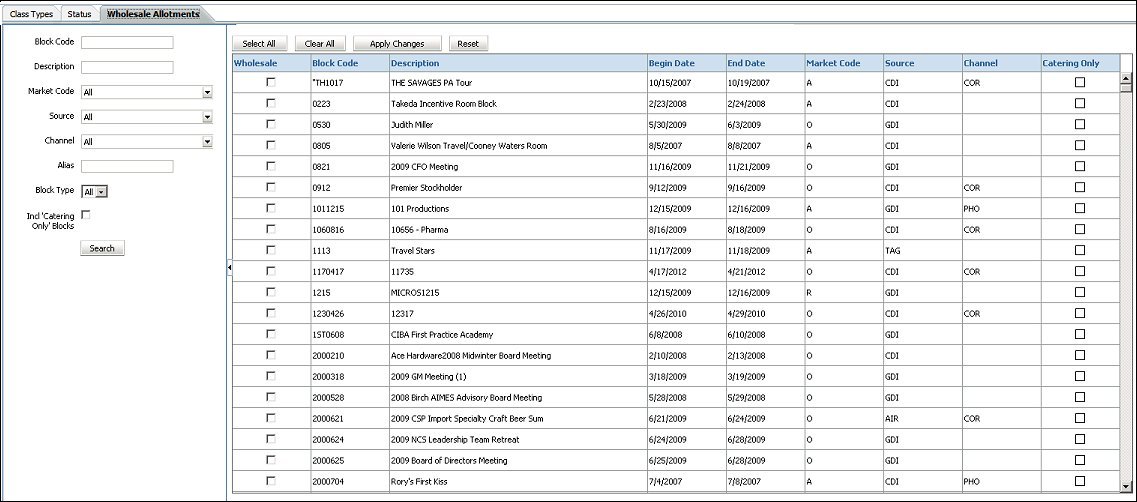Open the Market Code dropdown

[207, 92]
